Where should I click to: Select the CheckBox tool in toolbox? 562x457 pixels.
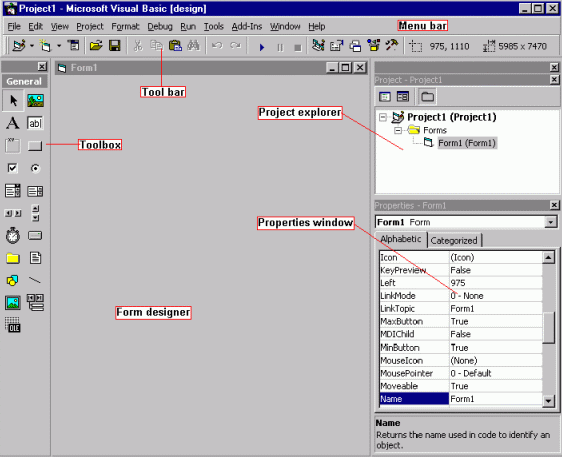[x=13, y=168]
